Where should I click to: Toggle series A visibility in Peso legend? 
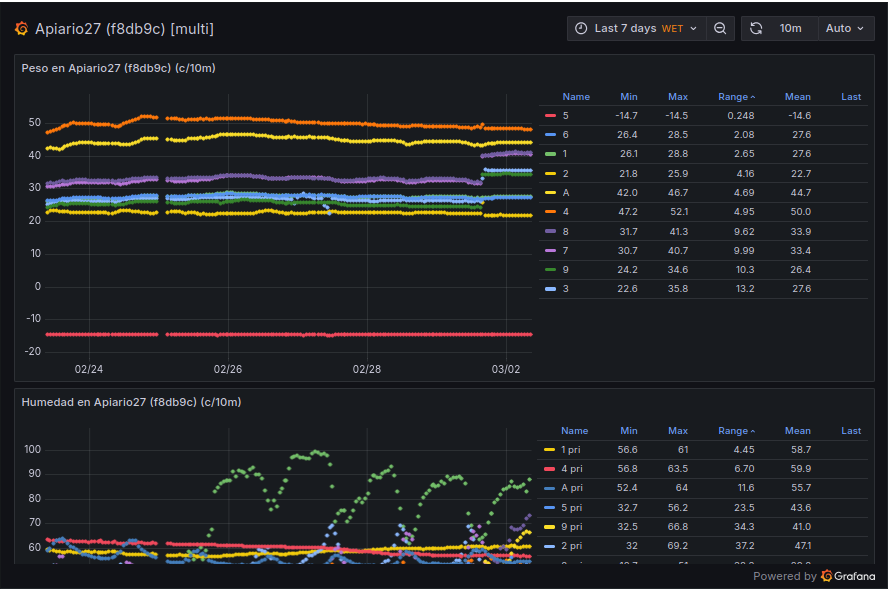[x=566, y=192]
